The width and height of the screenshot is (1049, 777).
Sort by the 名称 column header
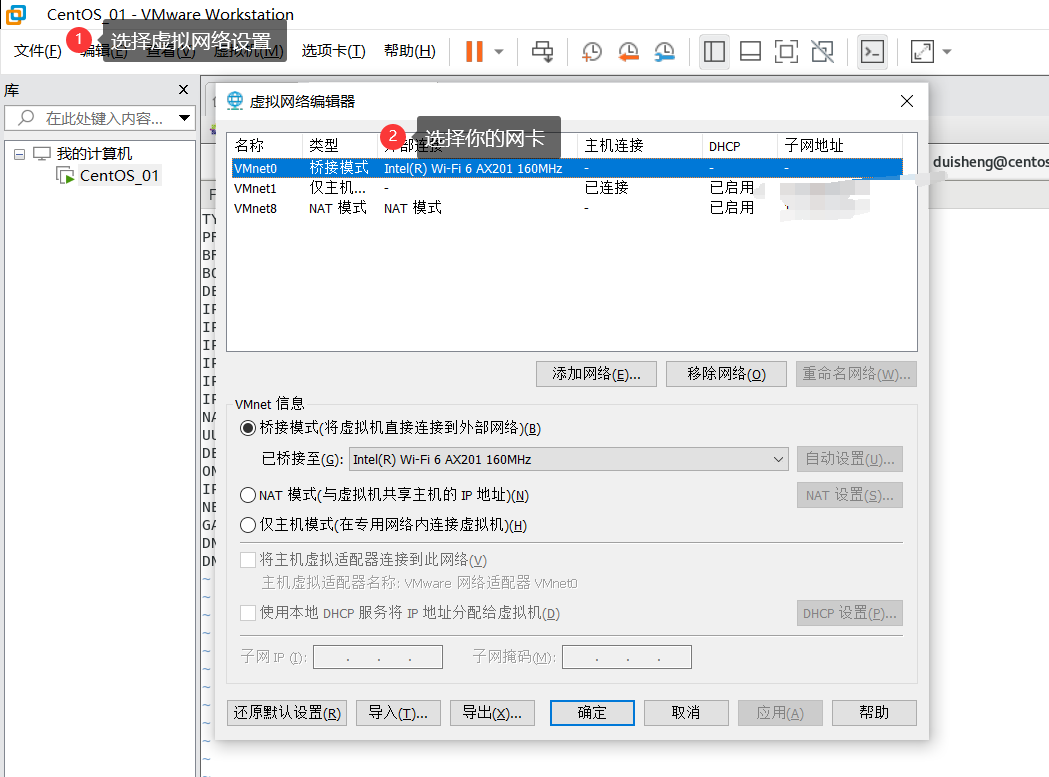click(x=267, y=145)
